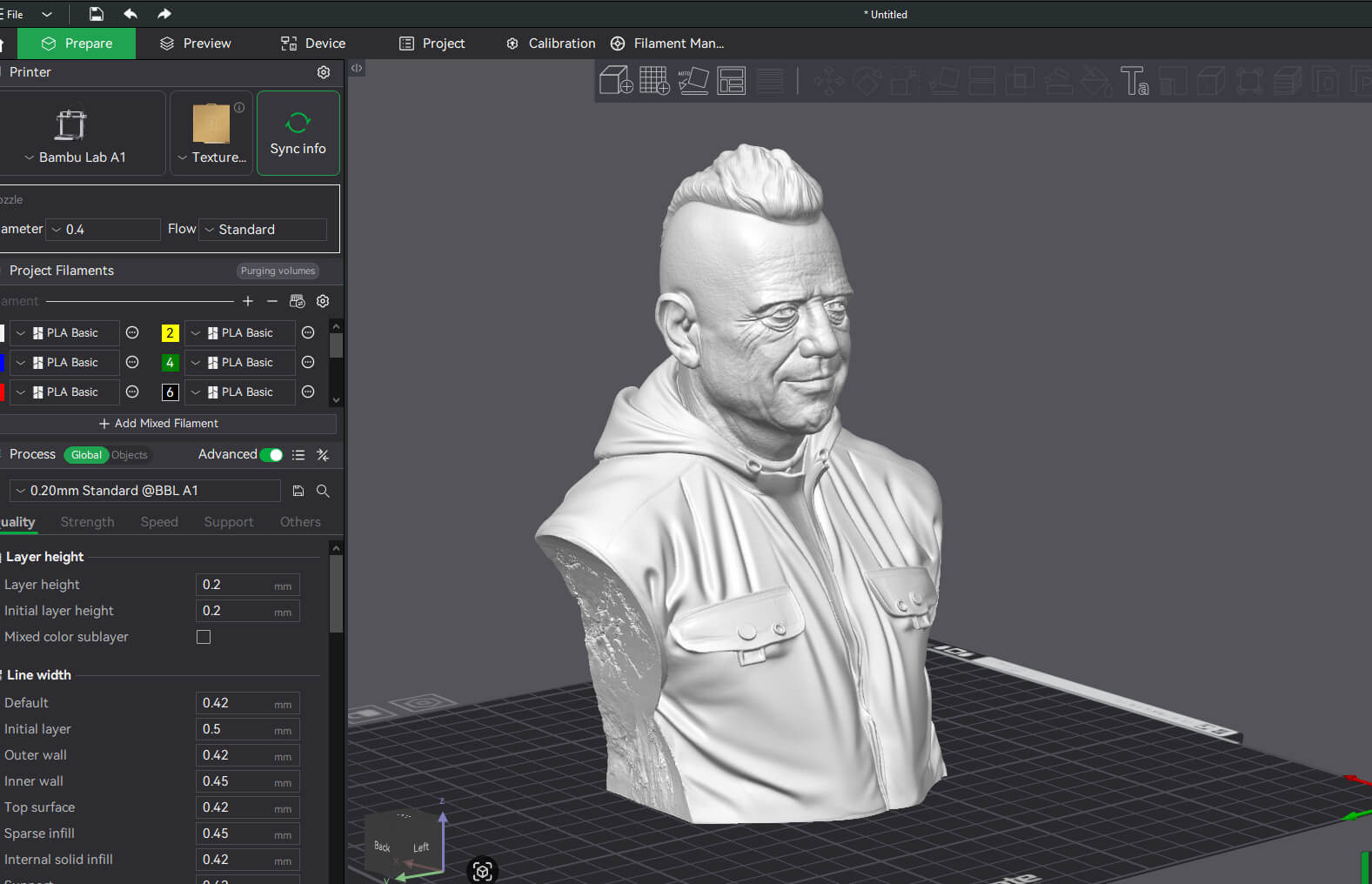Image resolution: width=1372 pixels, height=884 pixels.
Task: Click the Auto orient icon
Action: (693, 80)
